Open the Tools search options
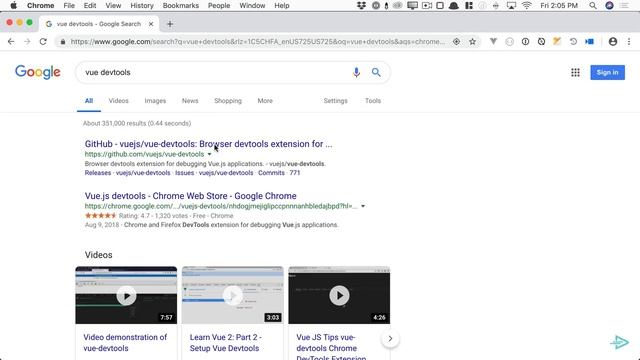640x360 pixels. tap(373, 101)
